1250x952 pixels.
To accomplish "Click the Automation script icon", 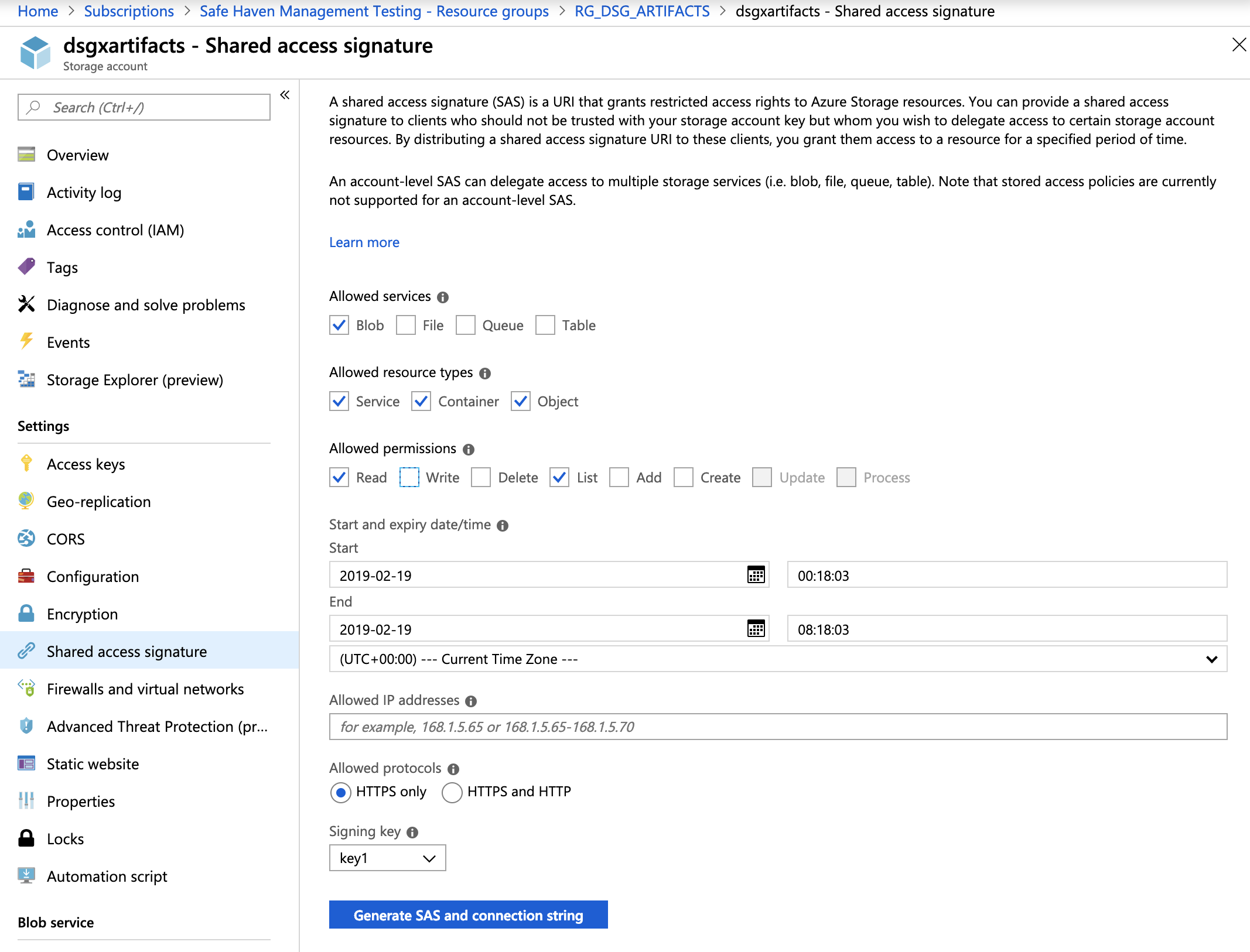I will click(x=26, y=875).
